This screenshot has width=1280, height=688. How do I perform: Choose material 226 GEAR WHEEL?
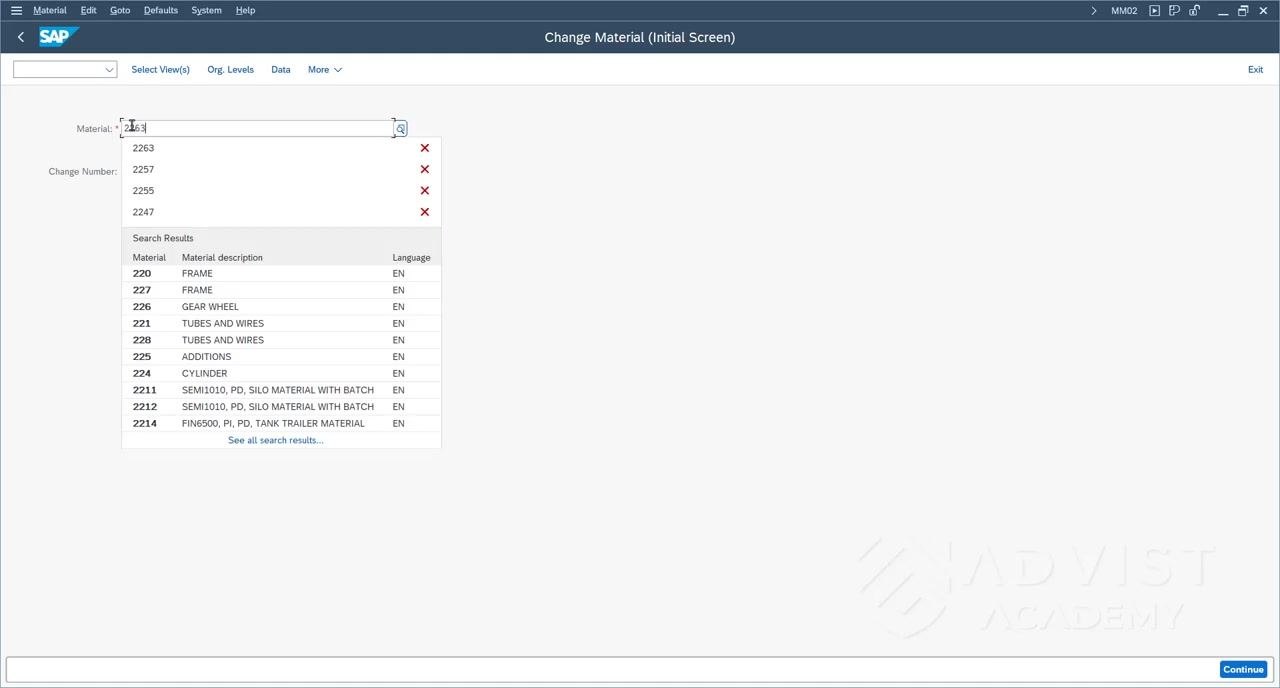[281, 307]
